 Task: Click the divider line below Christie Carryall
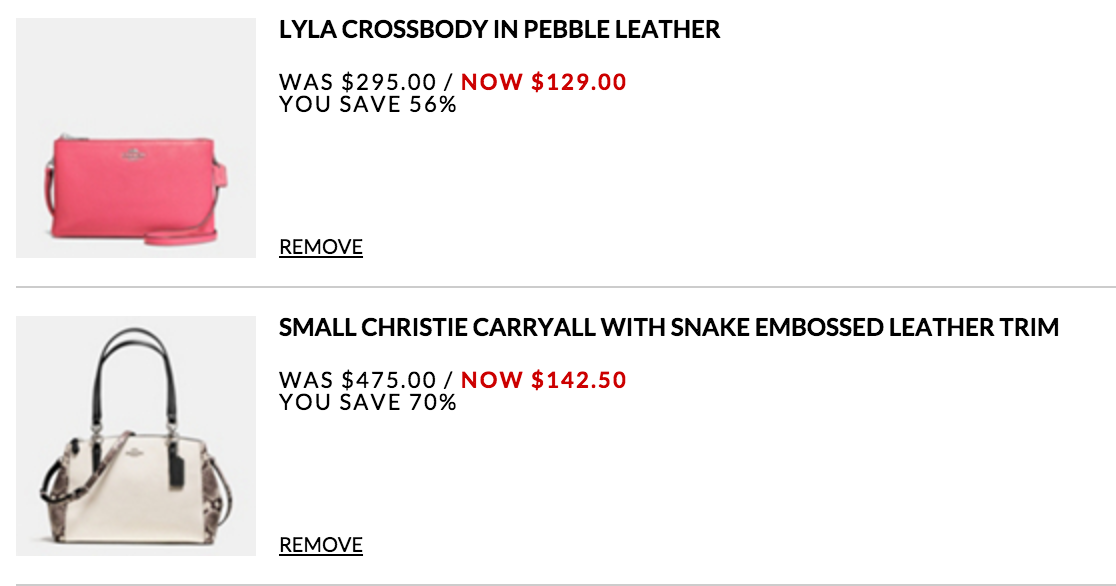pyautogui.click(x=565, y=584)
